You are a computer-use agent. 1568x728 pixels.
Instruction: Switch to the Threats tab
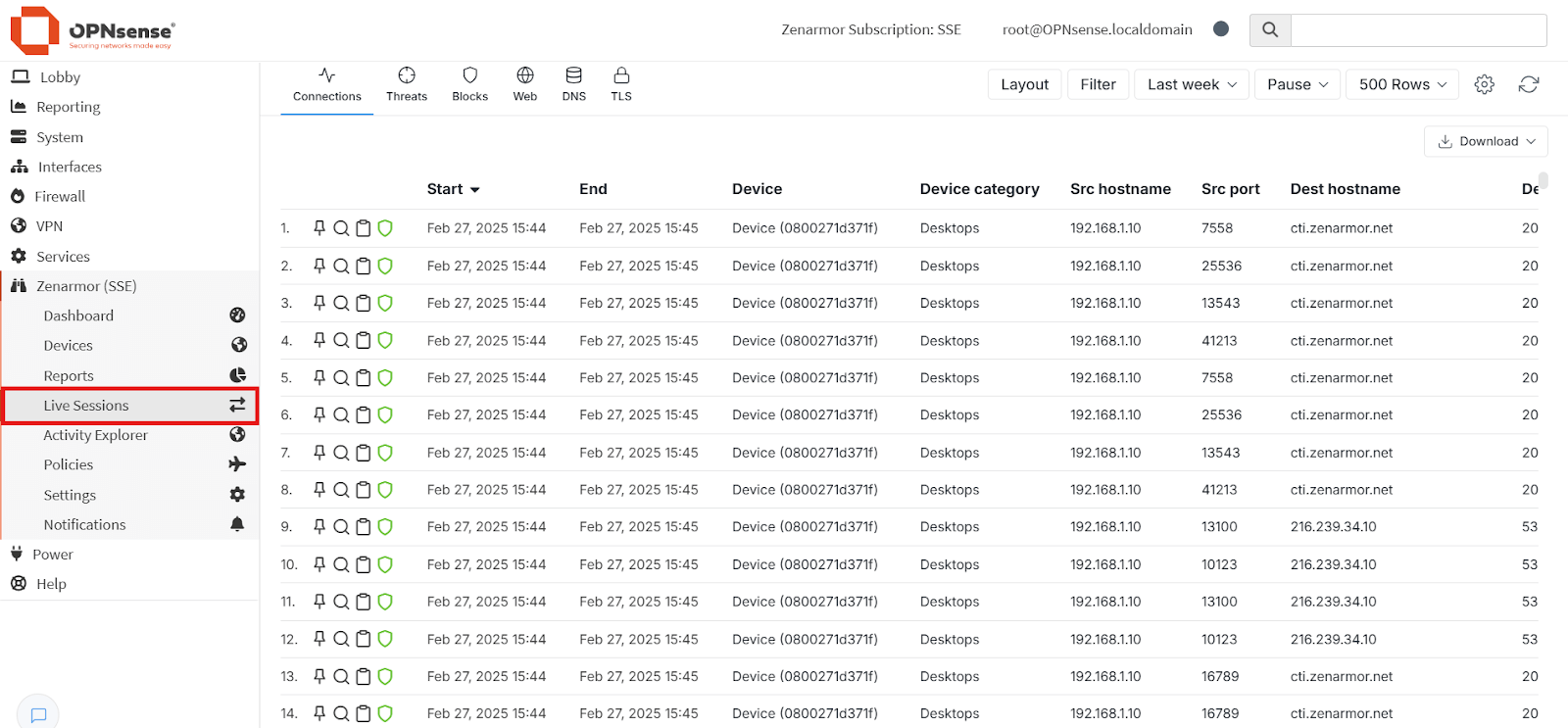[x=407, y=85]
